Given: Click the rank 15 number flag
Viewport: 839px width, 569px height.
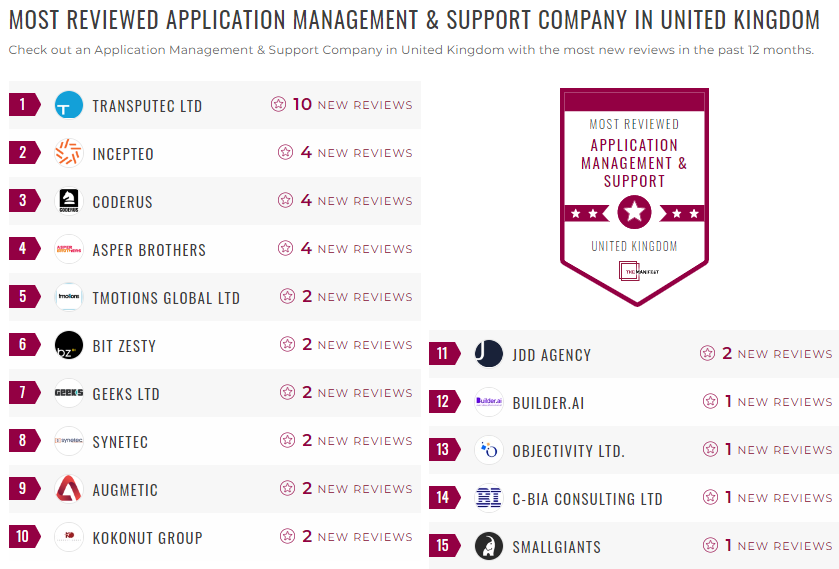Looking at the screenshot, I should [444, 545].
